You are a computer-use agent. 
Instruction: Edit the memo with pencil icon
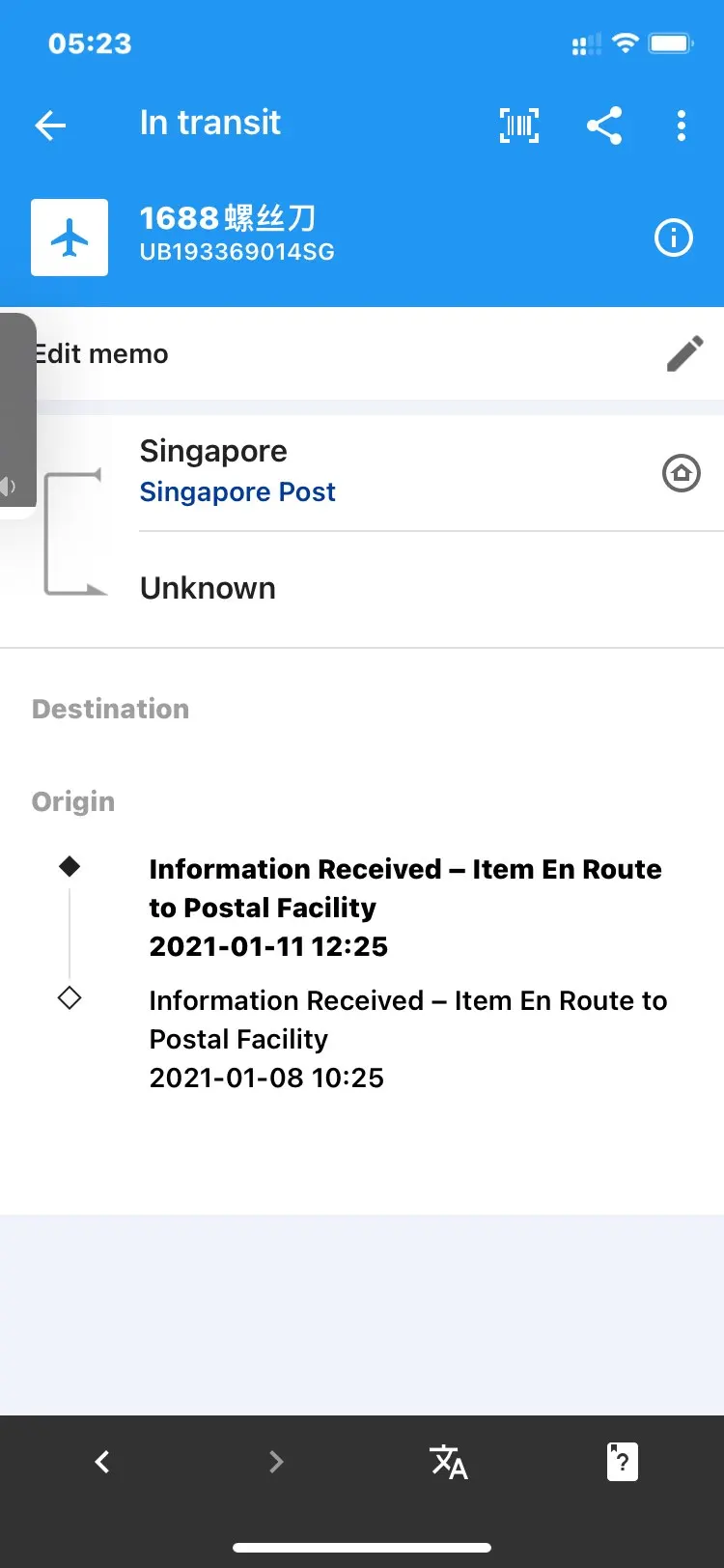pyautogui.click(x=684, y=353)
